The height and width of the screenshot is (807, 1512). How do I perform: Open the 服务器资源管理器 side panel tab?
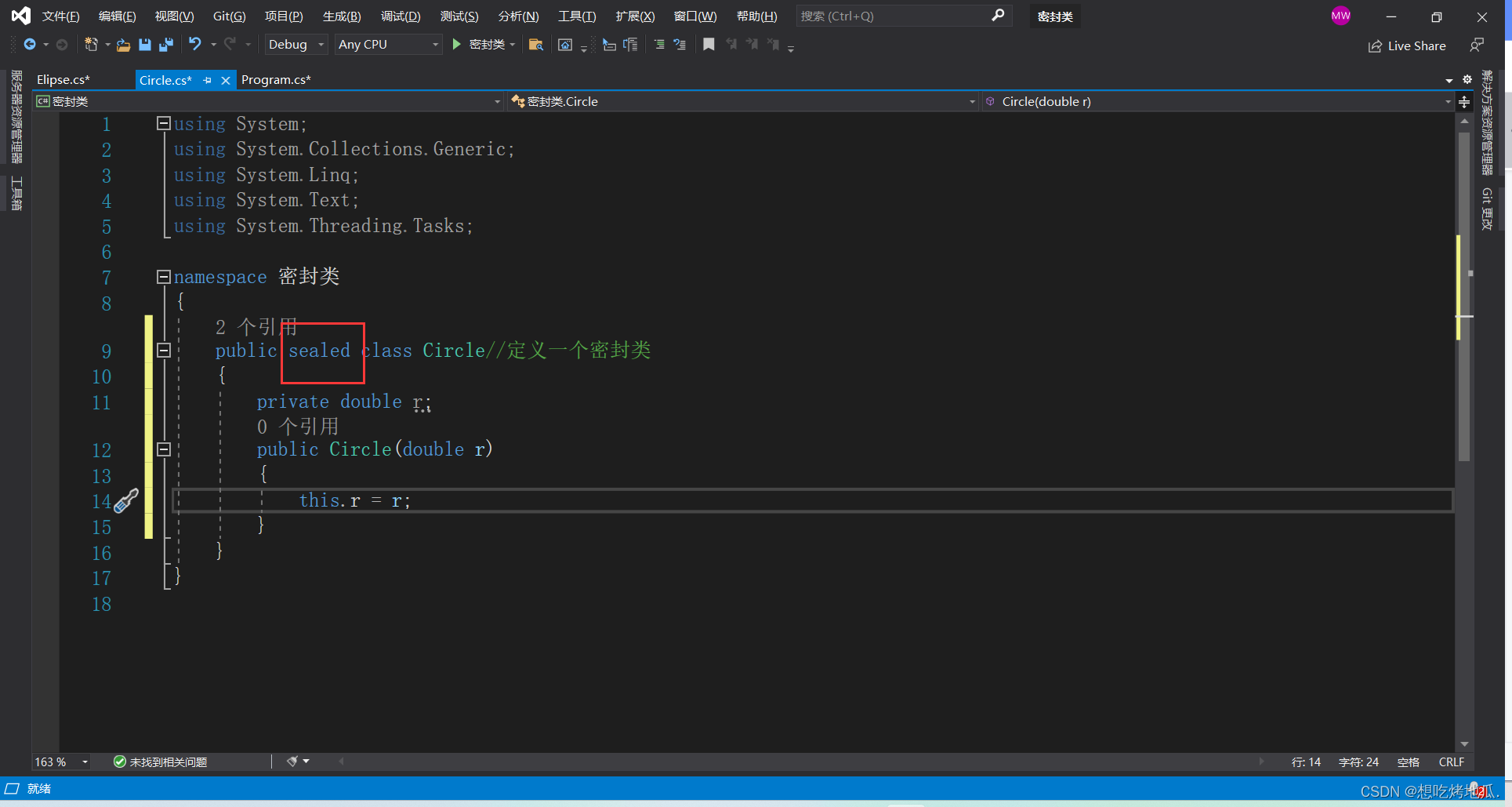tap(16, 117)
